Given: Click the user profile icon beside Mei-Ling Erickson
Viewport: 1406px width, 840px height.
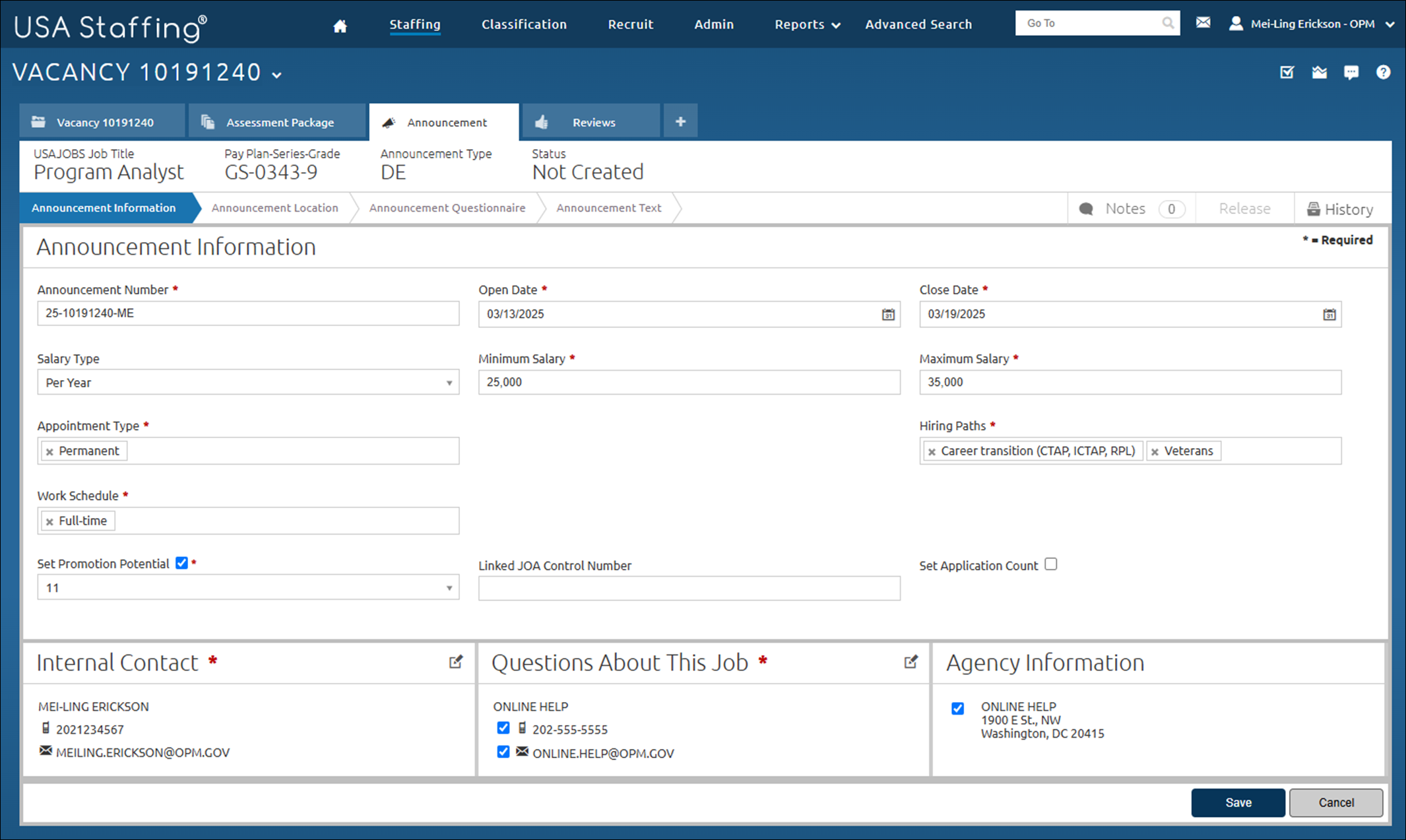Looking at the screenshot, I should click(x=1236, y=24).
